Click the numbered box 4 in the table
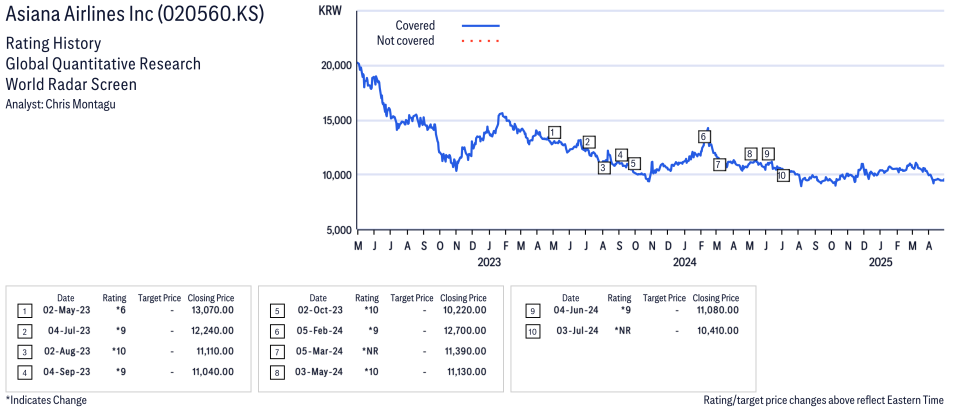The width and height of the screenshot is (955, 407). click(24, 372)
